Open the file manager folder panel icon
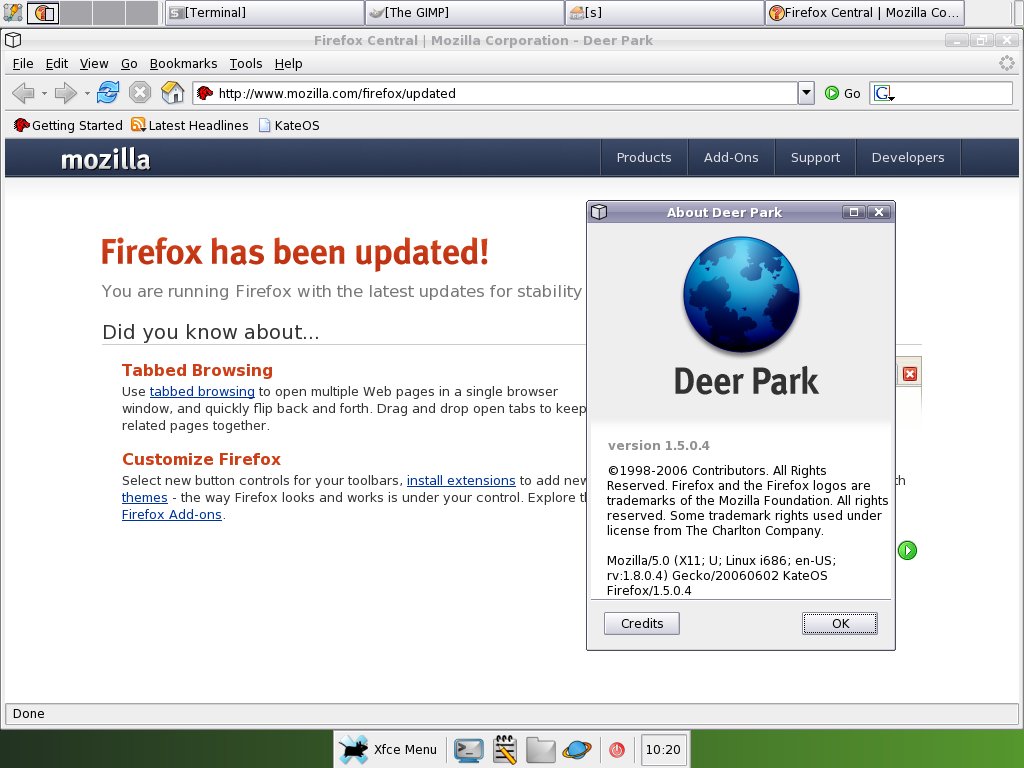 coord(541,750)
